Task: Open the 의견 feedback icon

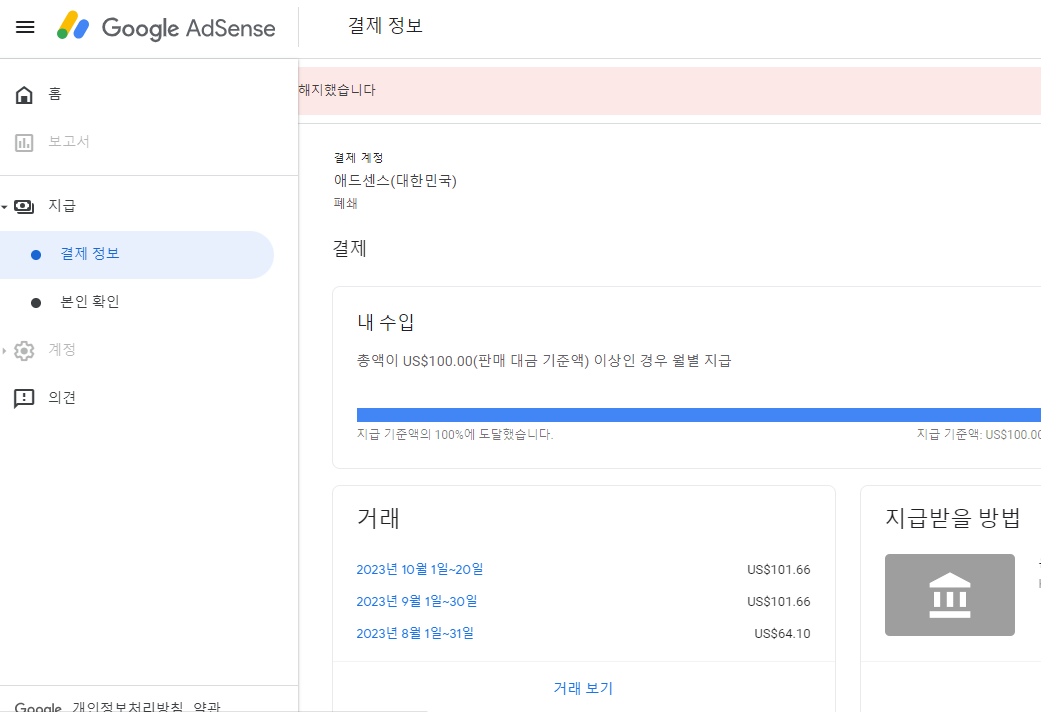Action: pos(23,397)
